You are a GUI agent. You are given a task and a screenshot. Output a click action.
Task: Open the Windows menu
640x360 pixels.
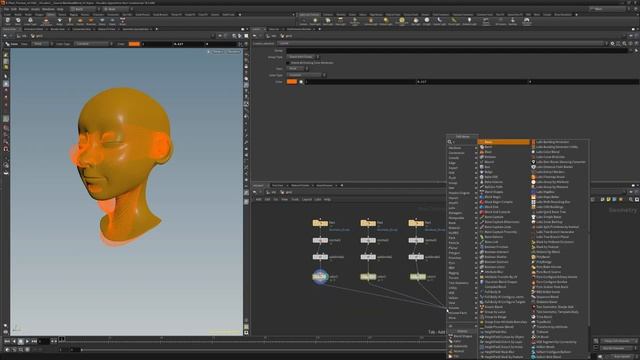pyautogui.click(x=48, y=9)
